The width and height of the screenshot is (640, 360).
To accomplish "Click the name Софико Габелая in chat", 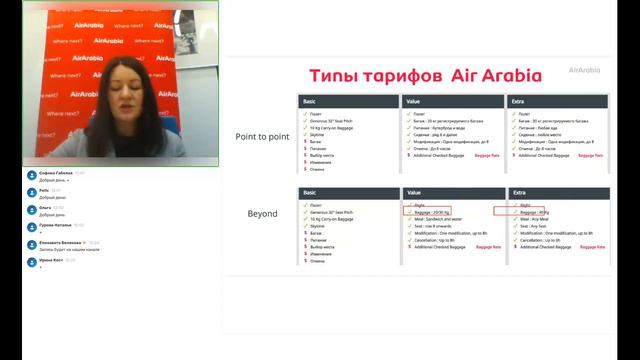I will click(56, 173).
